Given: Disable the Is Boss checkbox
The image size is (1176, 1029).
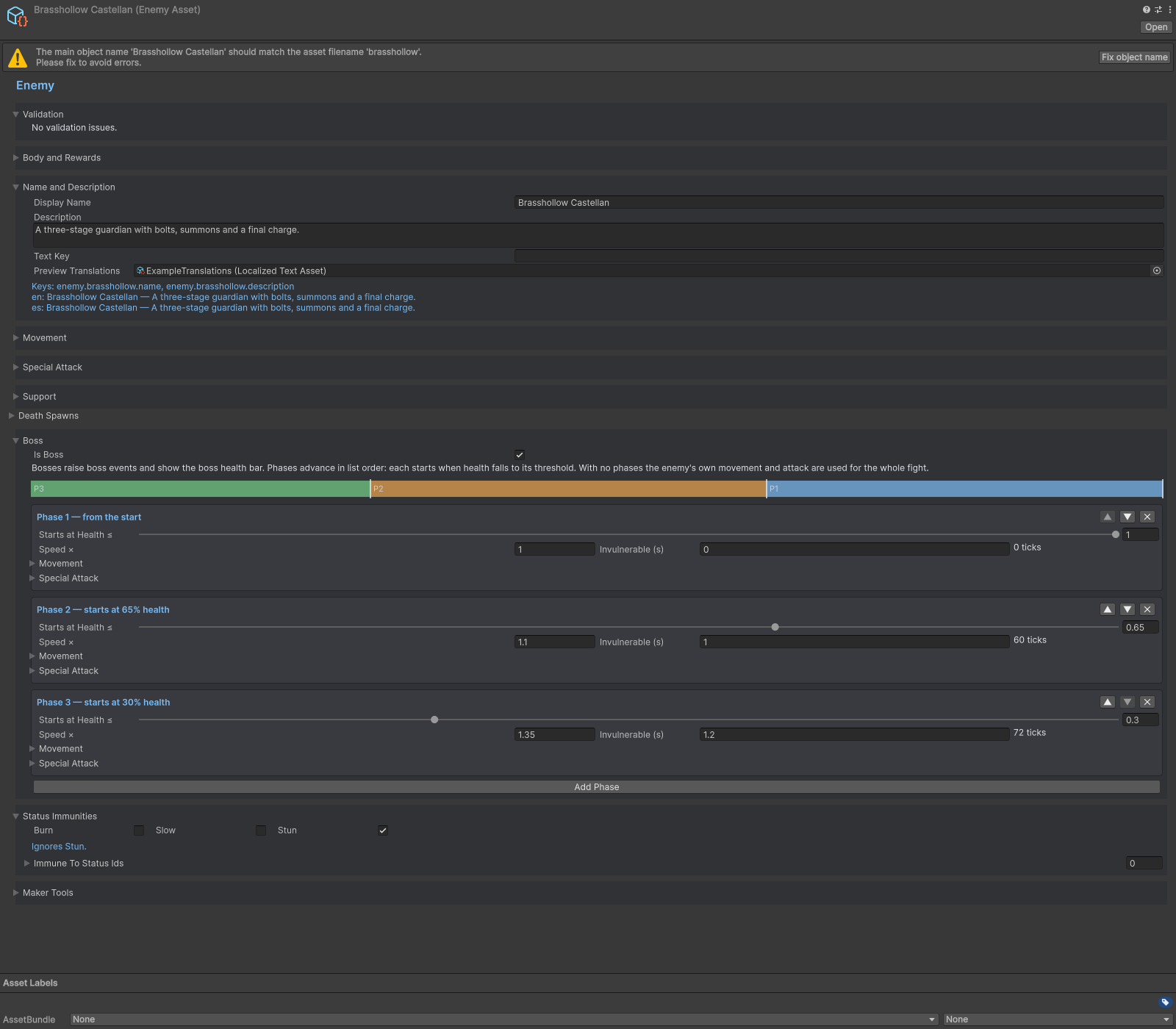Looking at the screenshot, I should pos(520,455).
